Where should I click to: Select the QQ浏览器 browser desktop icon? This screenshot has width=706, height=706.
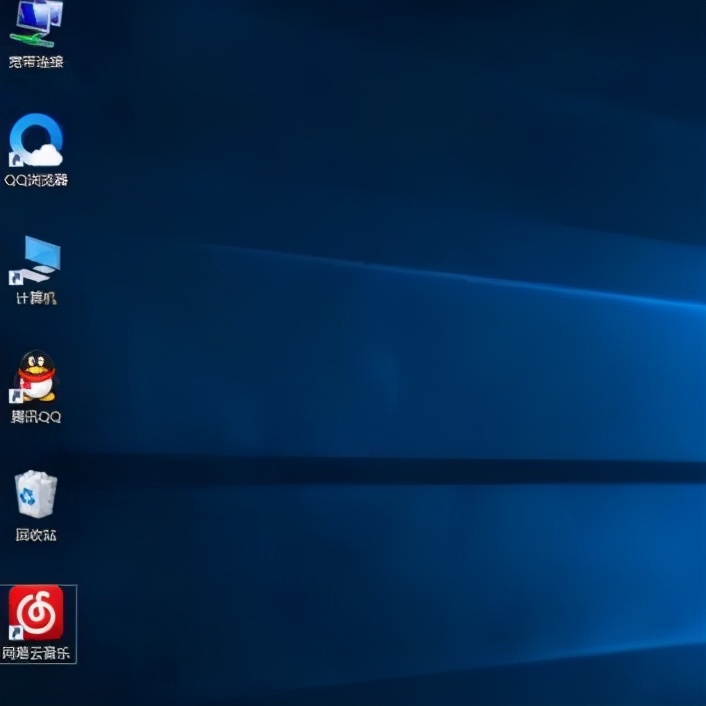[36, 140]
